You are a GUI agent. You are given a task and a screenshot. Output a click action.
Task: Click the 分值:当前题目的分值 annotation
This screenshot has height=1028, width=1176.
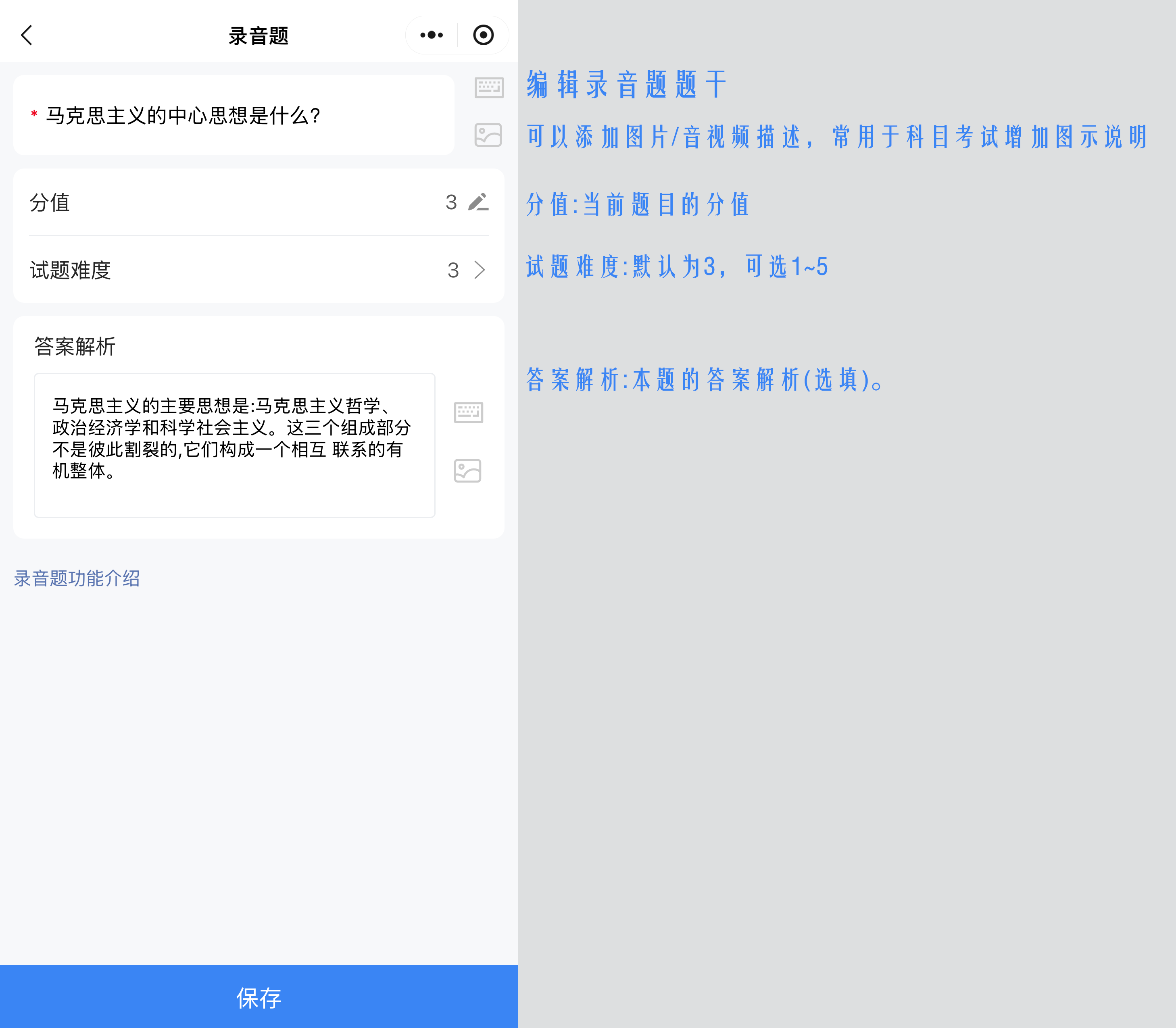638,205
